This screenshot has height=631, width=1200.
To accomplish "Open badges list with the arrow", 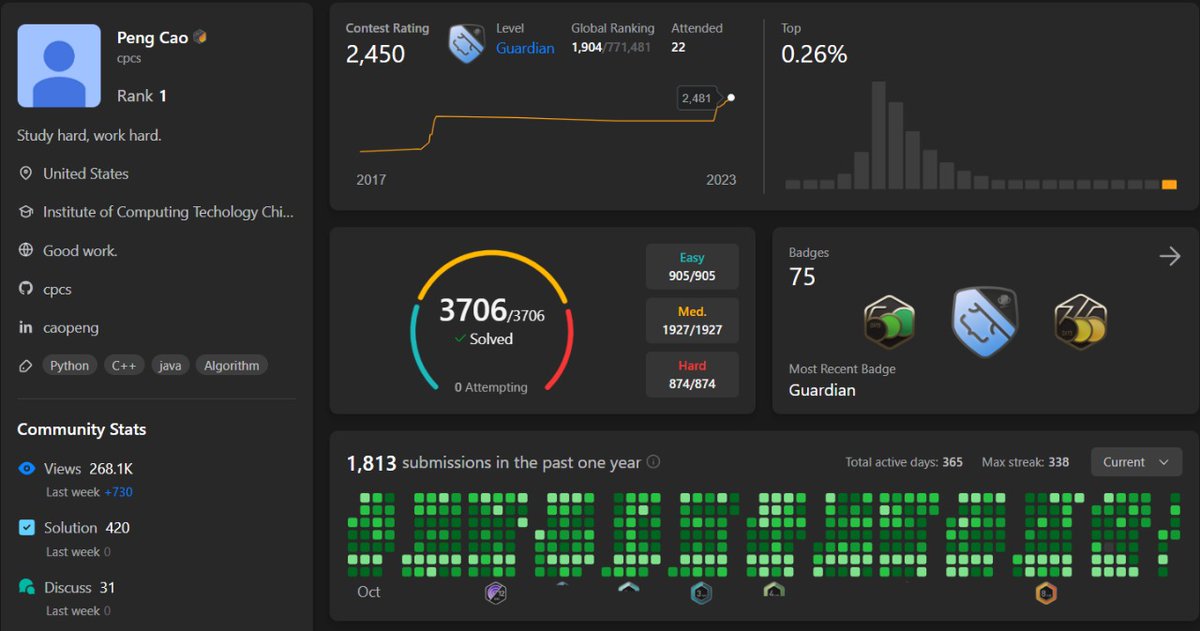I will (x=1169, y=257).
